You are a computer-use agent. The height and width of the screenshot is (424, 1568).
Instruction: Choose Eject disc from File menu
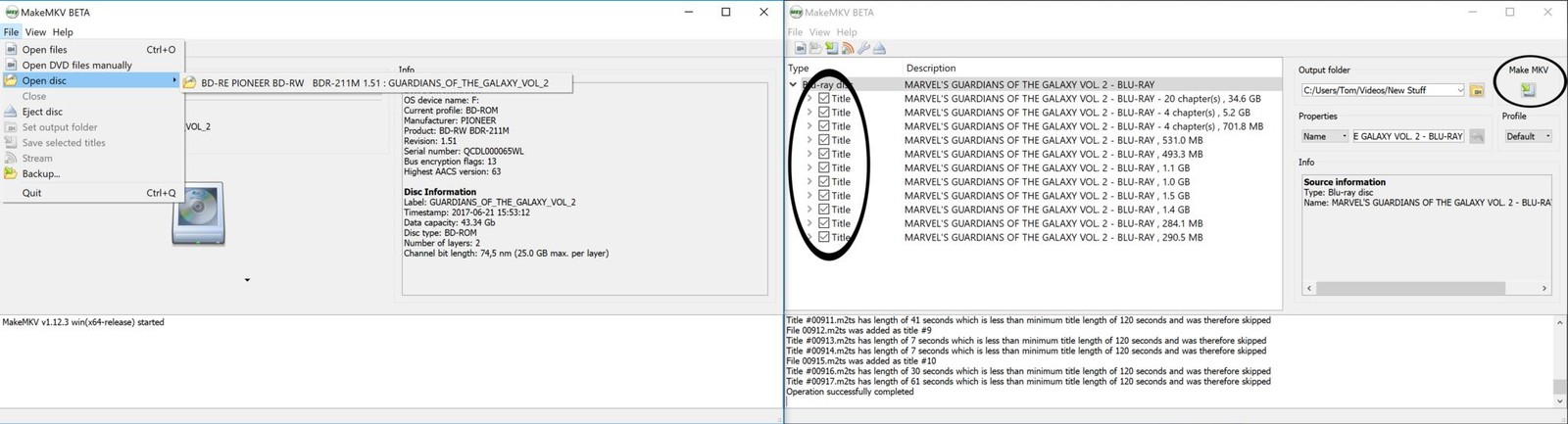click(92, 112)
